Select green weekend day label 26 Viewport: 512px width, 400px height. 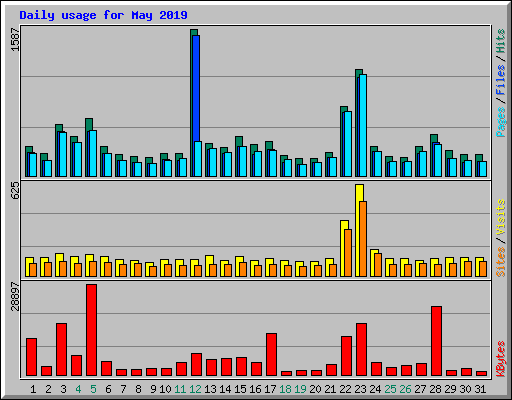coord(405,389)
